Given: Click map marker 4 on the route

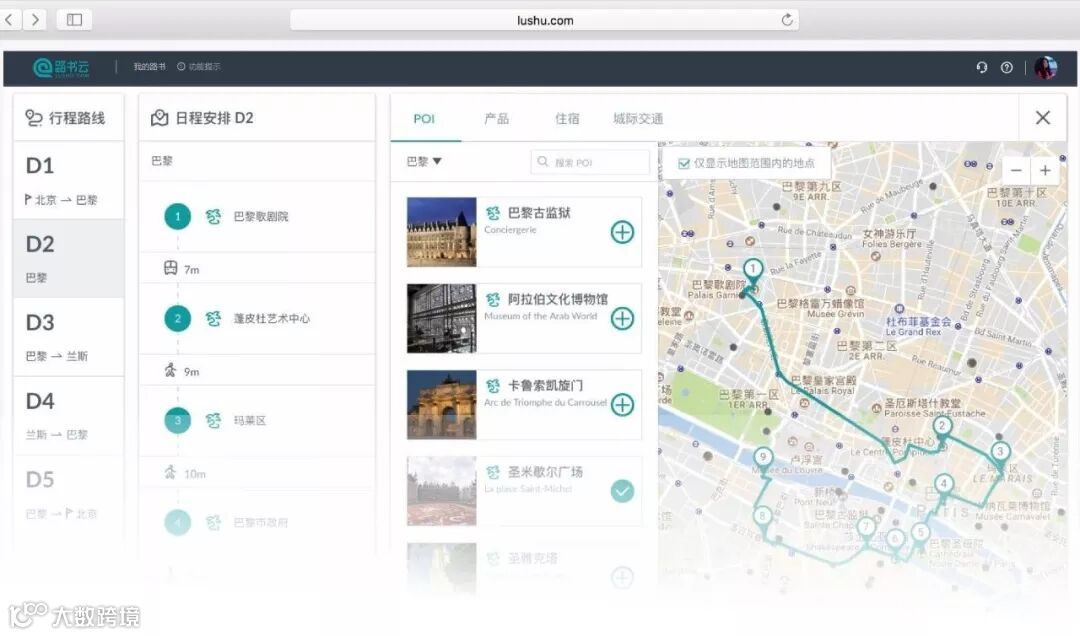Looking at the screenshot, I should coord(944,485).
